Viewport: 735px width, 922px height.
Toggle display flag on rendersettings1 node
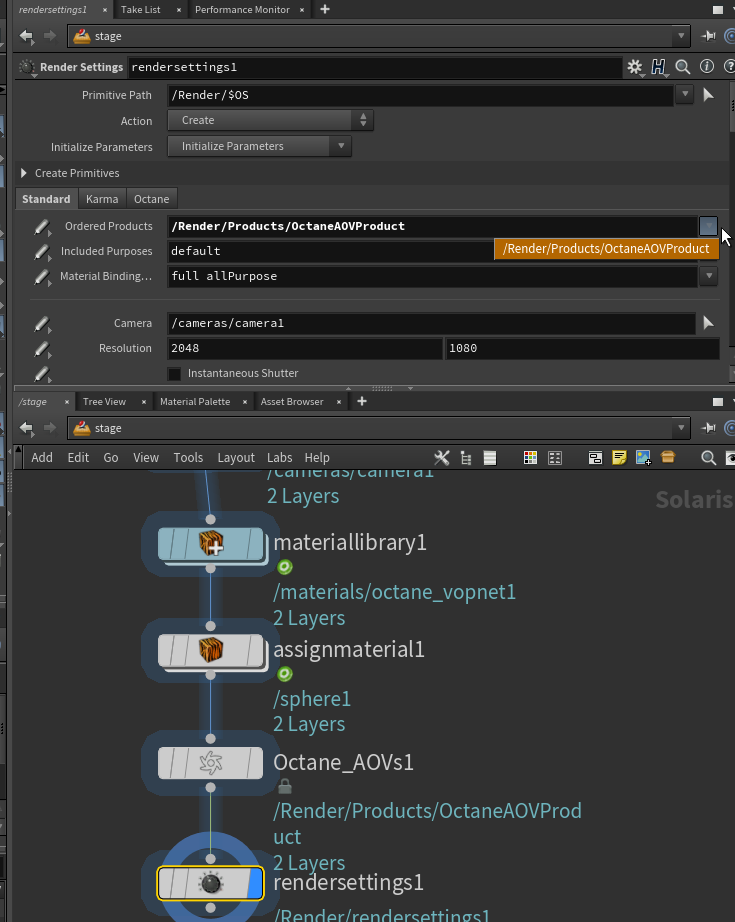(255, 883)
